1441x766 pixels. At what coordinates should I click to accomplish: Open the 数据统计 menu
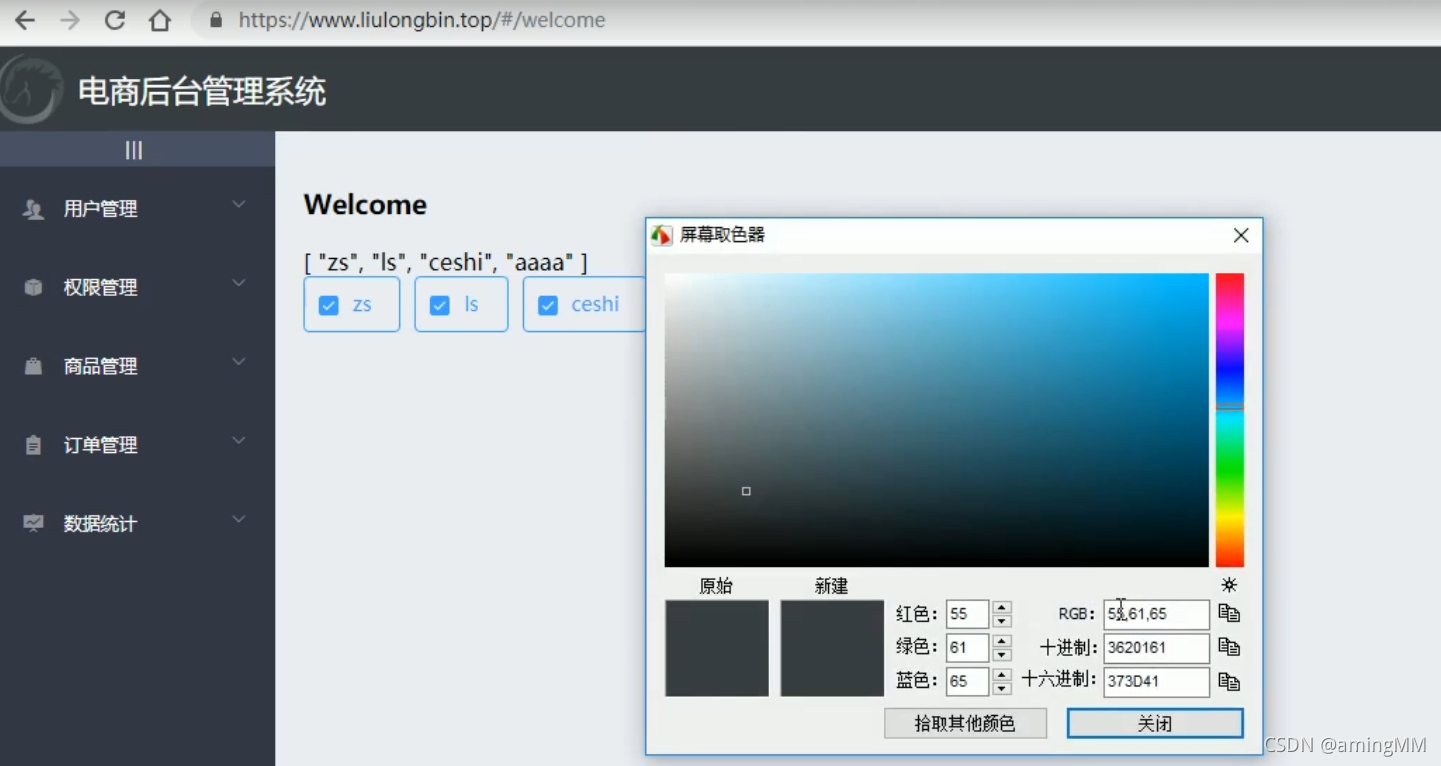137,524
